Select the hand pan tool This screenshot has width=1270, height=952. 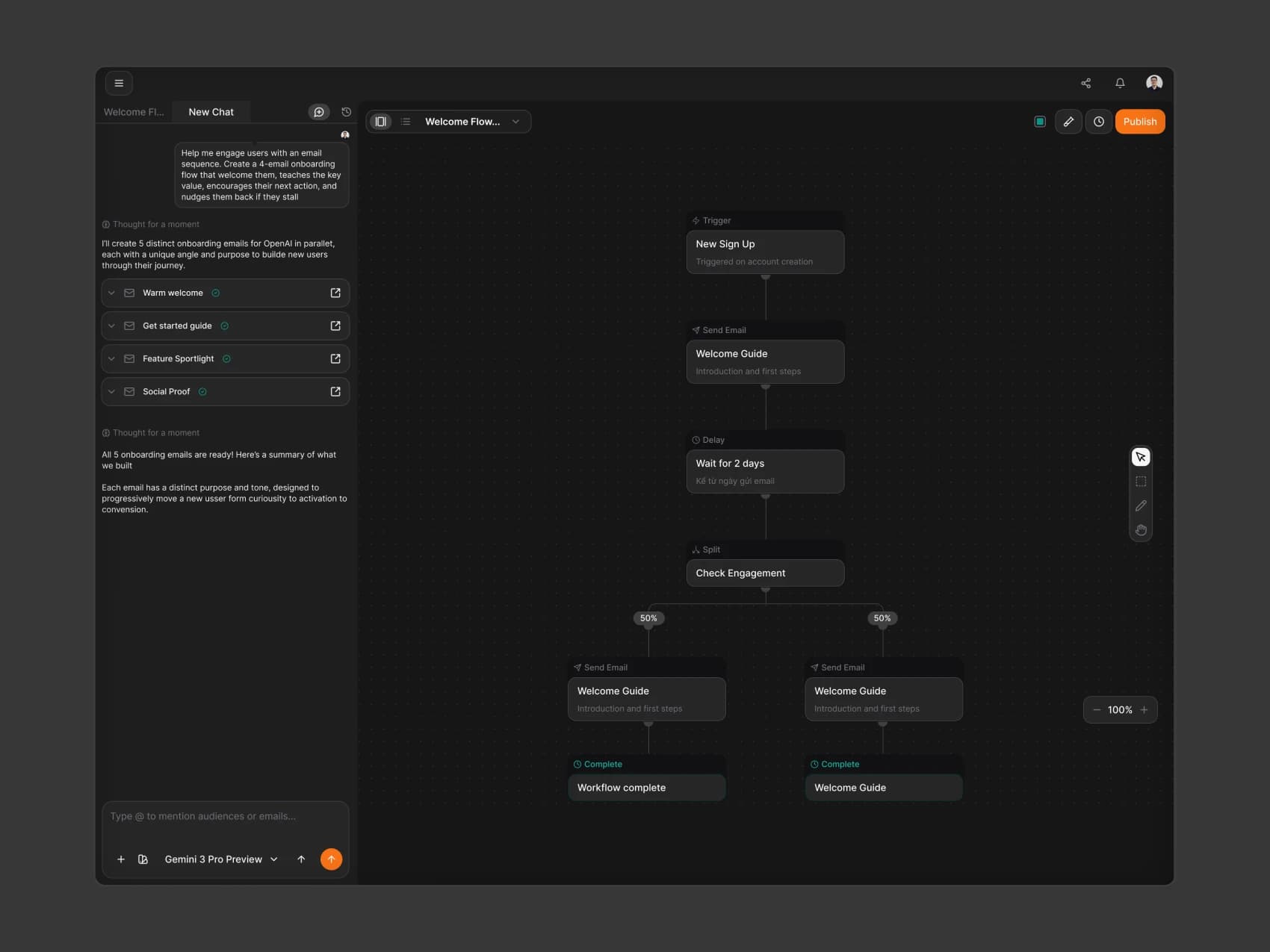1140,530
